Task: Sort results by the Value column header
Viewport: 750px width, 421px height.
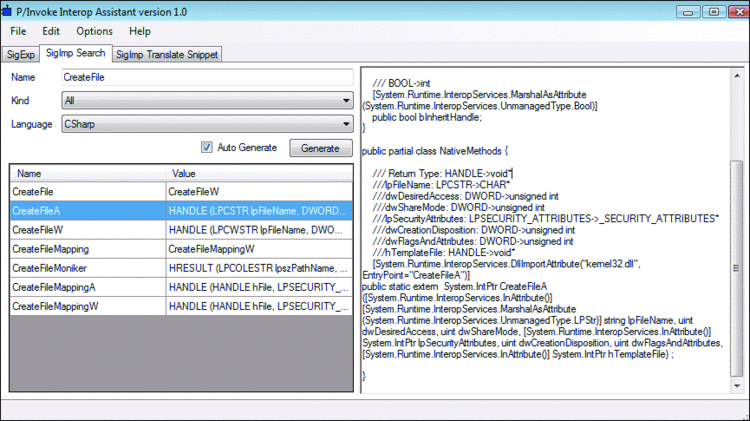Action: (x=259, y=173)
